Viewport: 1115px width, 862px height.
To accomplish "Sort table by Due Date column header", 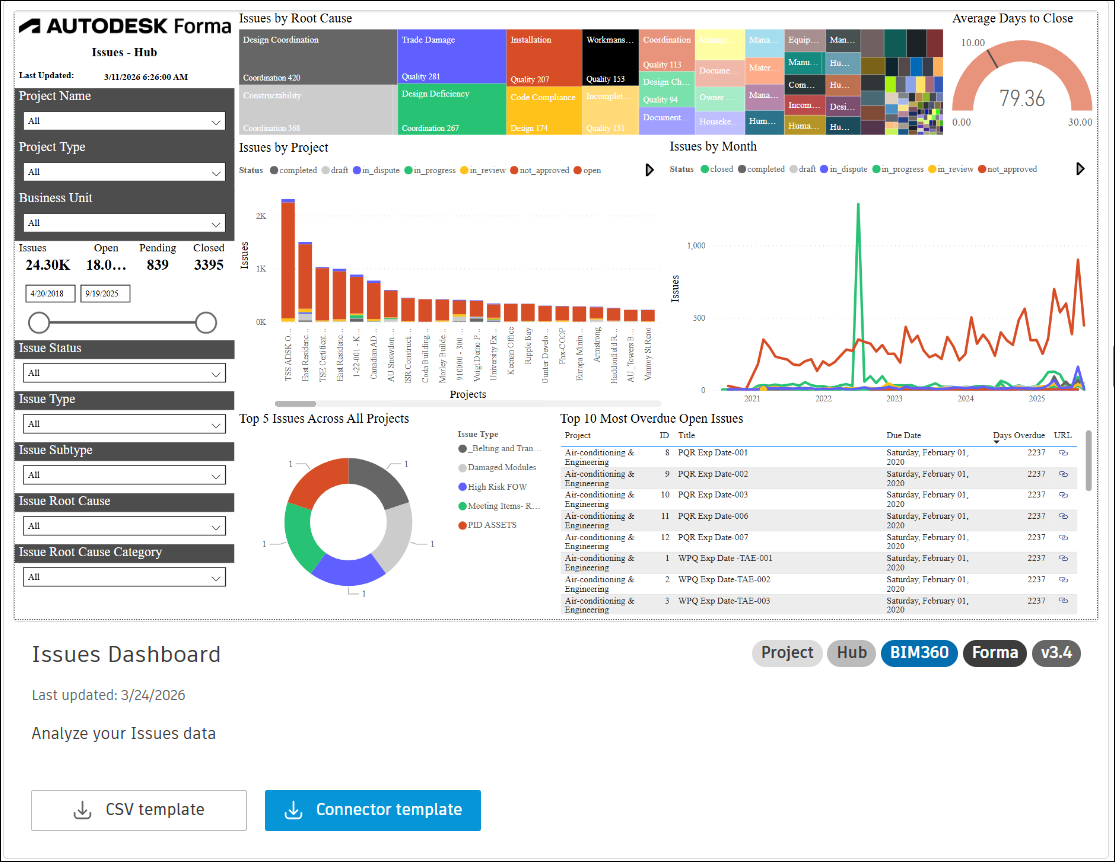I will click(x=903, y=435).
